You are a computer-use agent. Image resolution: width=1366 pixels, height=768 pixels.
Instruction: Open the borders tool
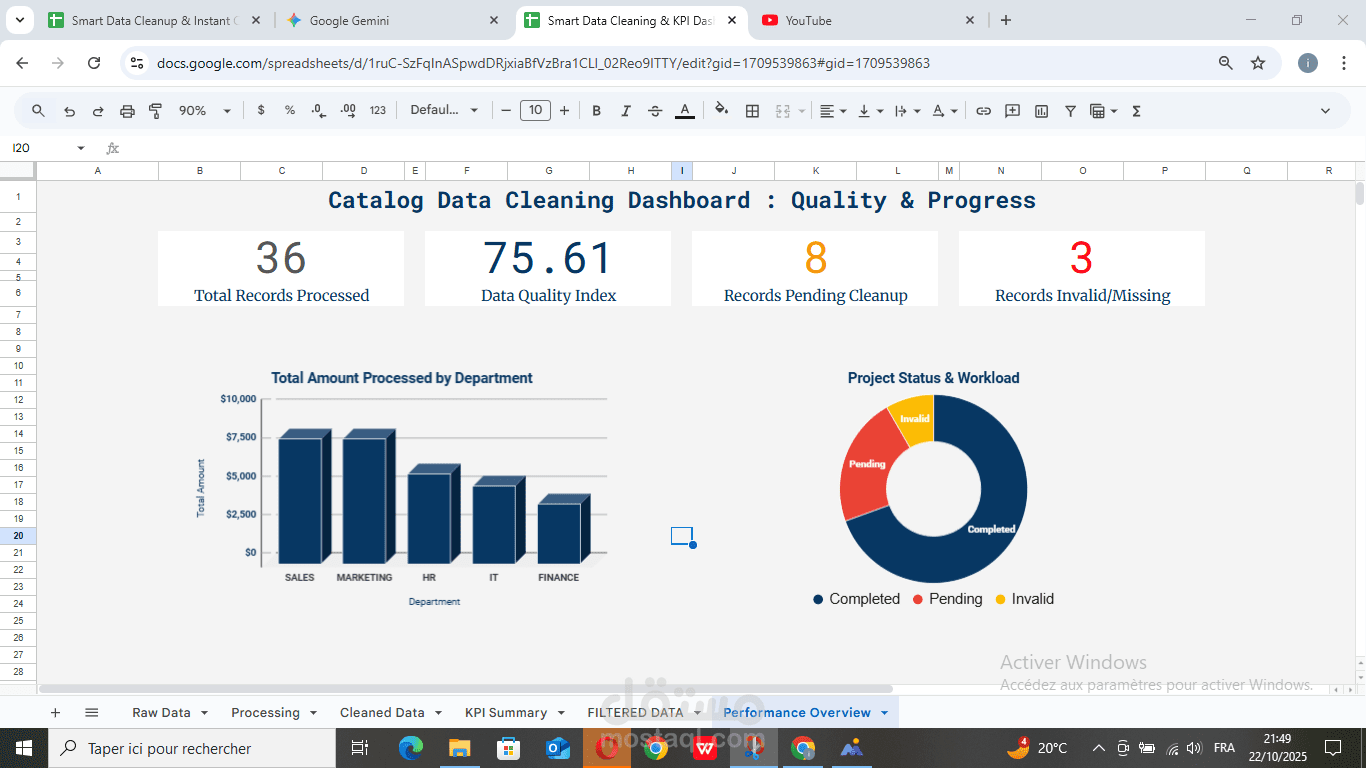(x=753, y=111)
